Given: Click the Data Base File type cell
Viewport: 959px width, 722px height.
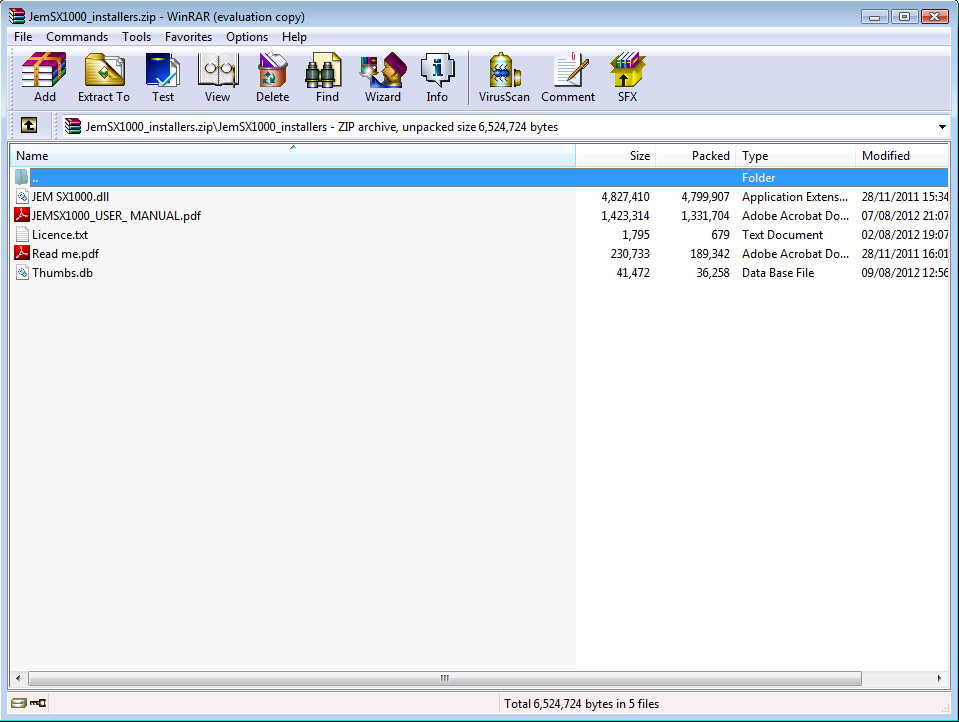Looking at the screenshot, I should [778, 273].
